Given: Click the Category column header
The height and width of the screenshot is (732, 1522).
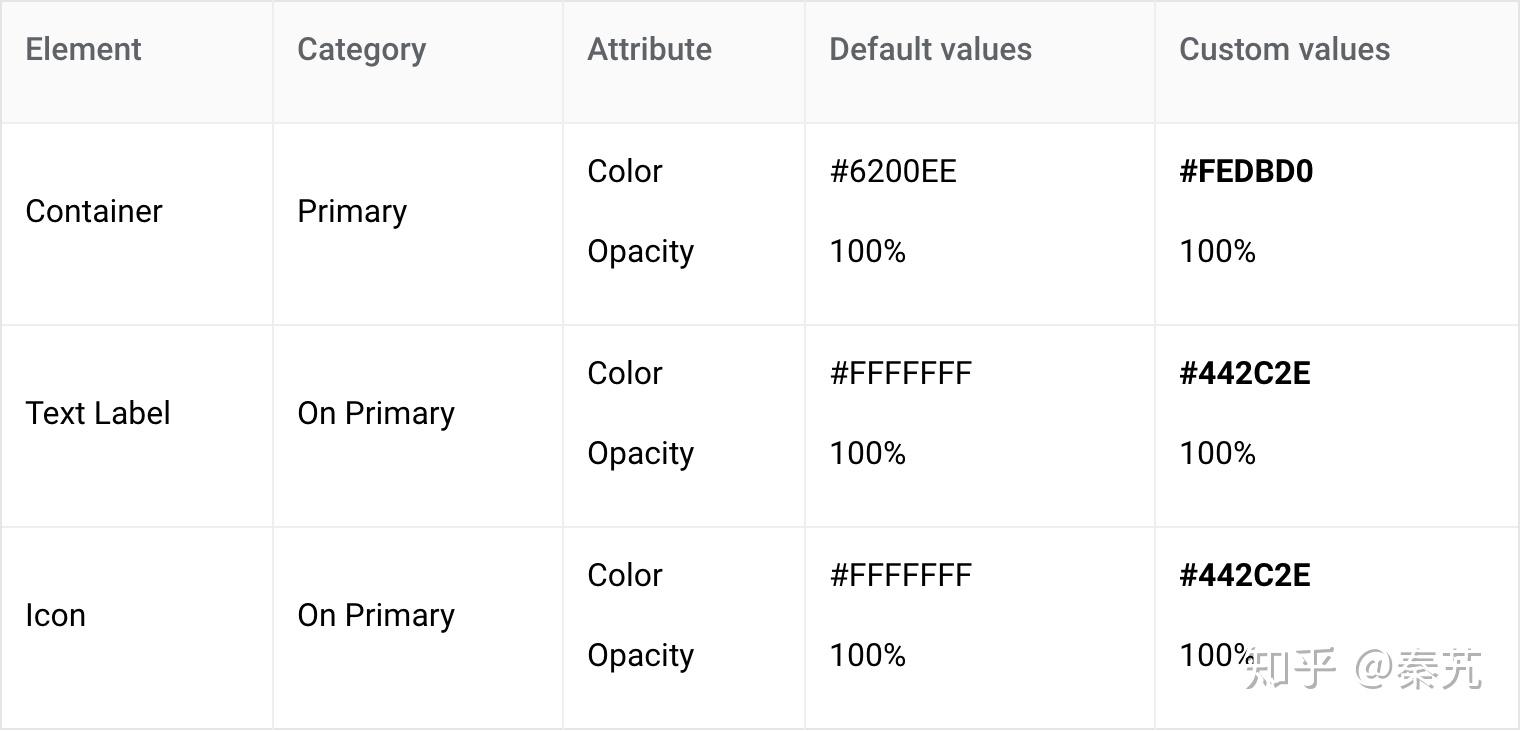Looking at the screenshot, I should pos(361,49).
